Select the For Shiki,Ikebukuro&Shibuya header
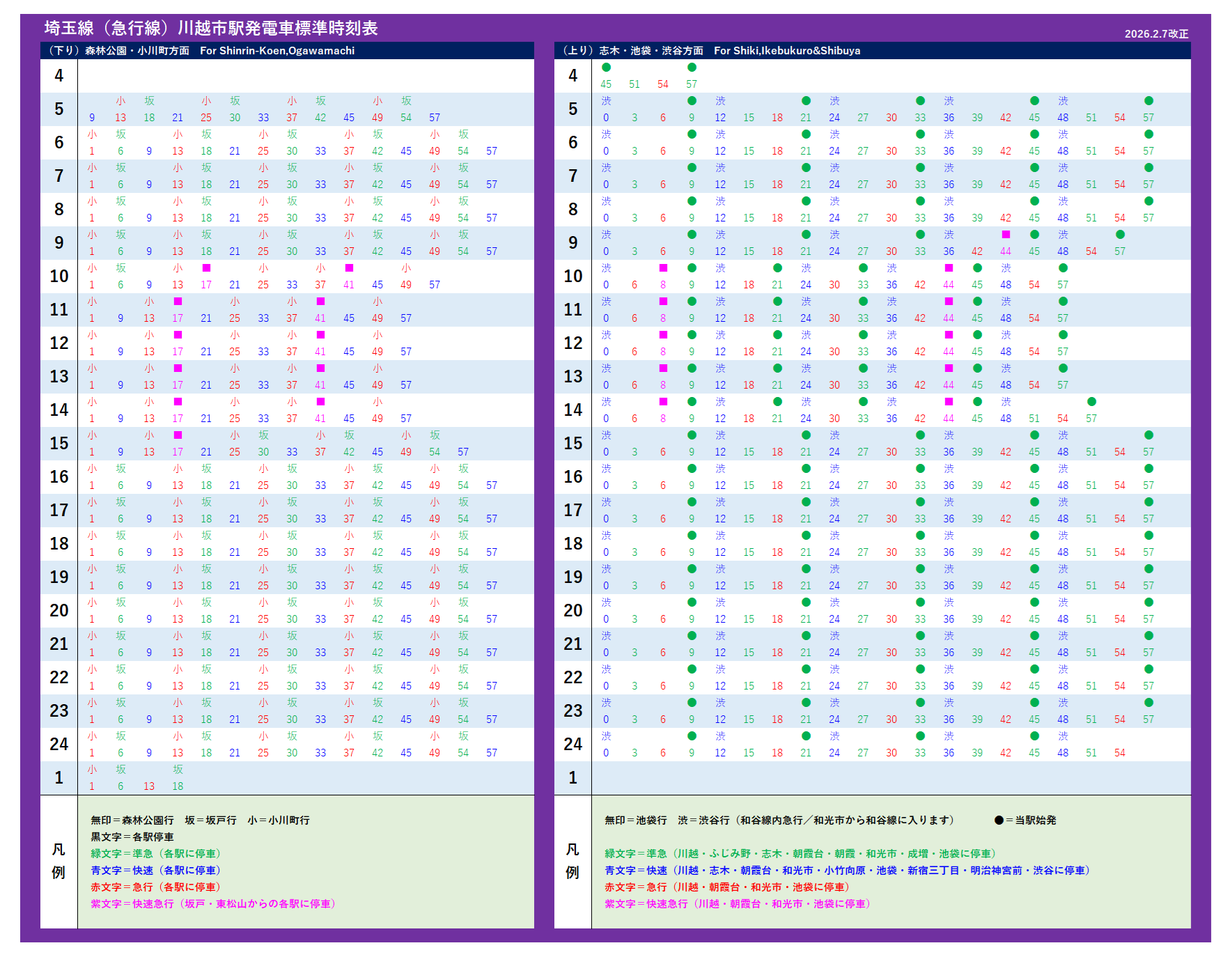This screenshot has height=957, width=1232. [786, 51]
